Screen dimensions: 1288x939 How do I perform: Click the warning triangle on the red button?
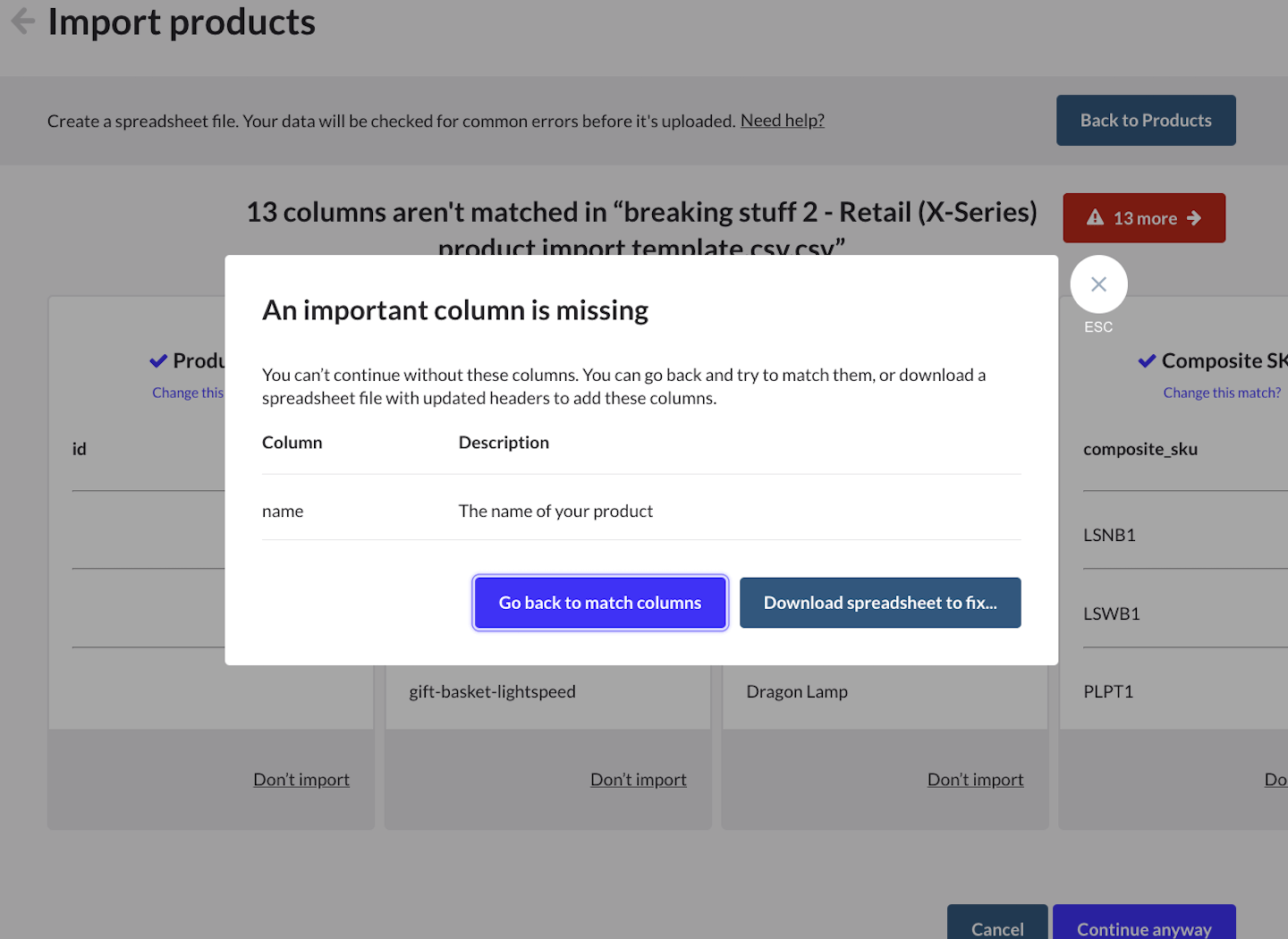[x=1095, y=217]
